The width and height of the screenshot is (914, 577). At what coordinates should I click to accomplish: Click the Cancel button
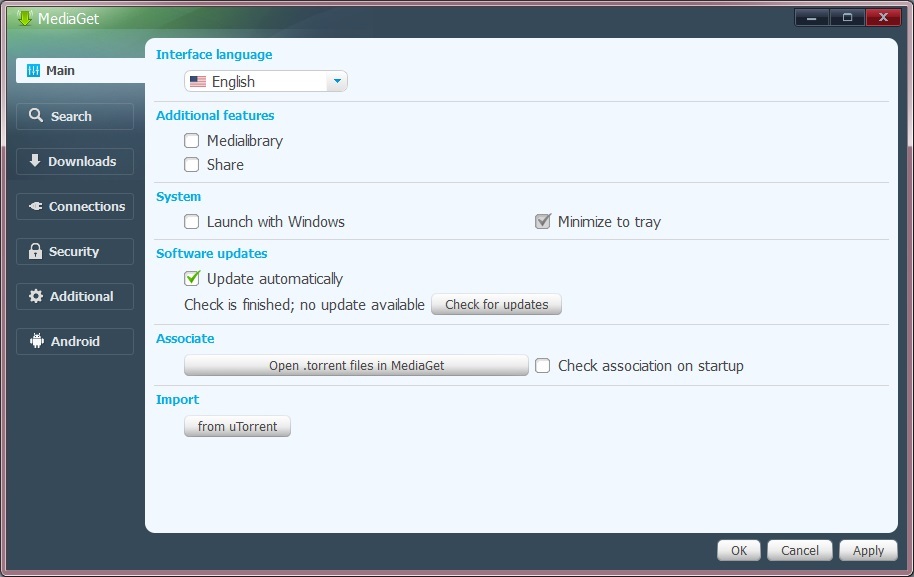[x=799, y=550]
